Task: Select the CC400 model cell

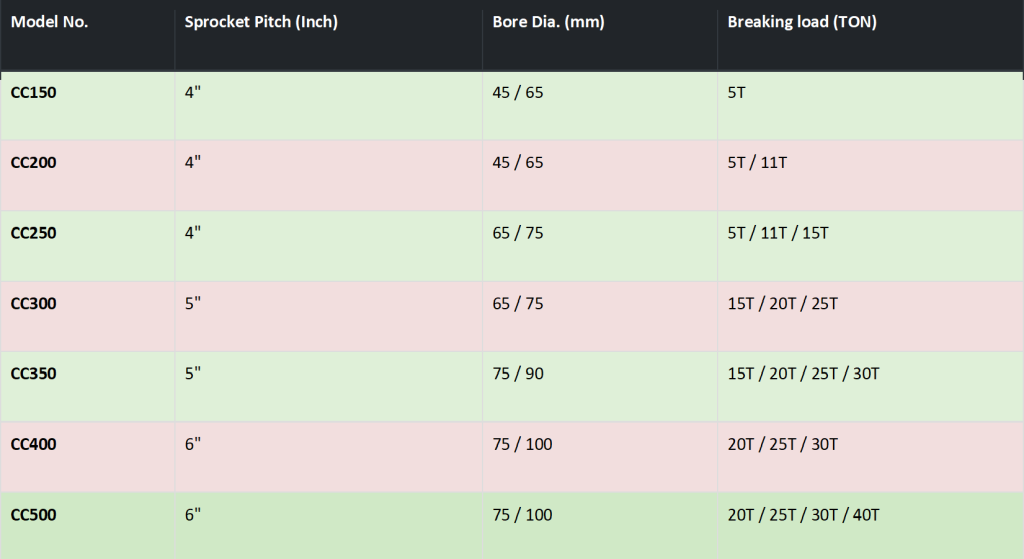Action: click(x=34, y=444)
